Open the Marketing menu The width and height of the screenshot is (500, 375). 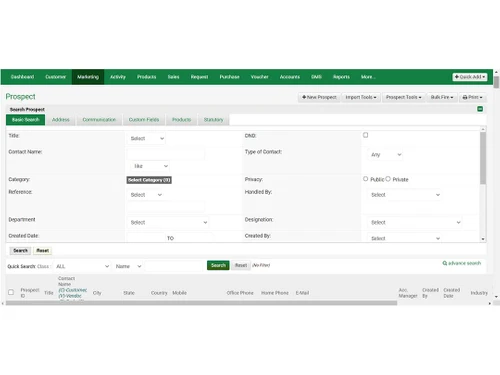coord(88,77)
